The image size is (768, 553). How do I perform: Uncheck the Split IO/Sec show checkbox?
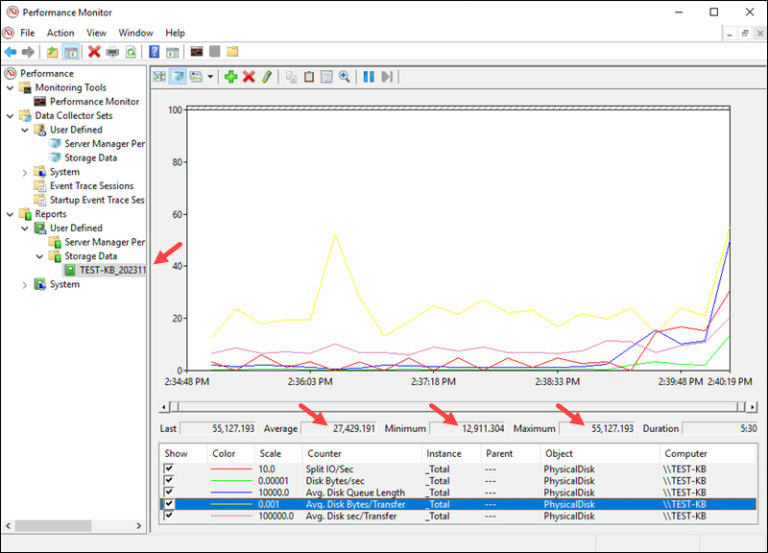click(x=169, y=468)
